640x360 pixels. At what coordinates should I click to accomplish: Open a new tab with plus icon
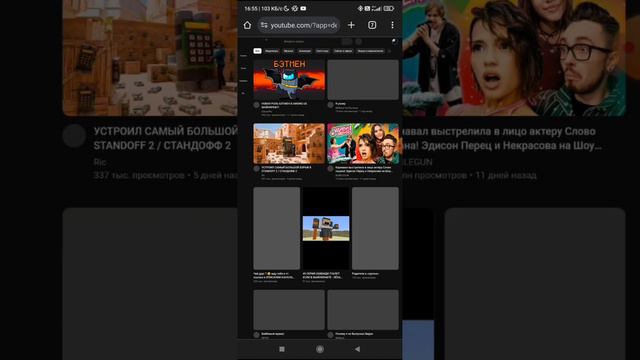pos(351,25)
